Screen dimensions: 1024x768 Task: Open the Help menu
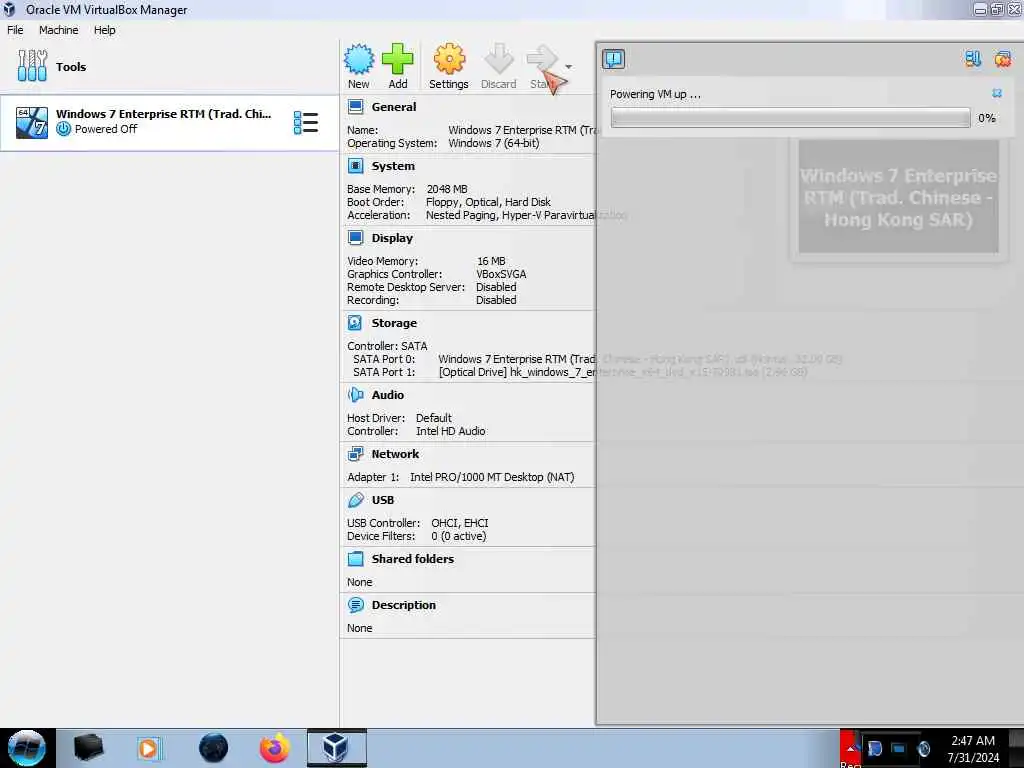pos(104,30)
